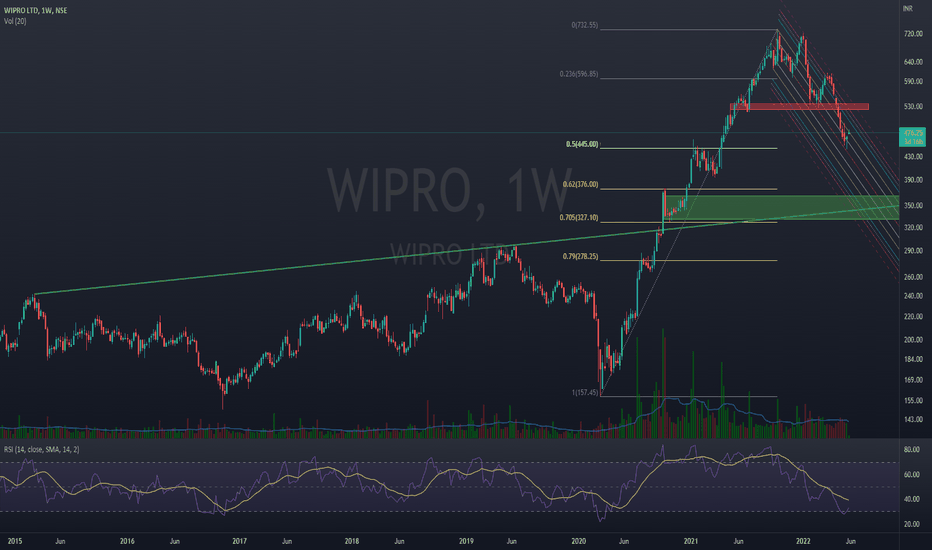932x550 pixels.
Task: Click the 390.00 price axis label
Action: [x=913, y=180]
